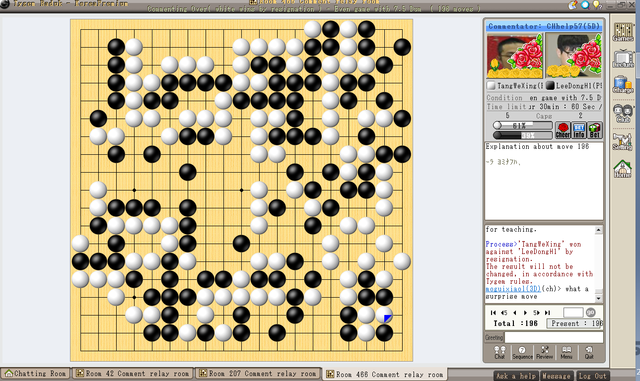Open the Bet Info button
This screenshot has height=381, width=640.
click(579, 130)
